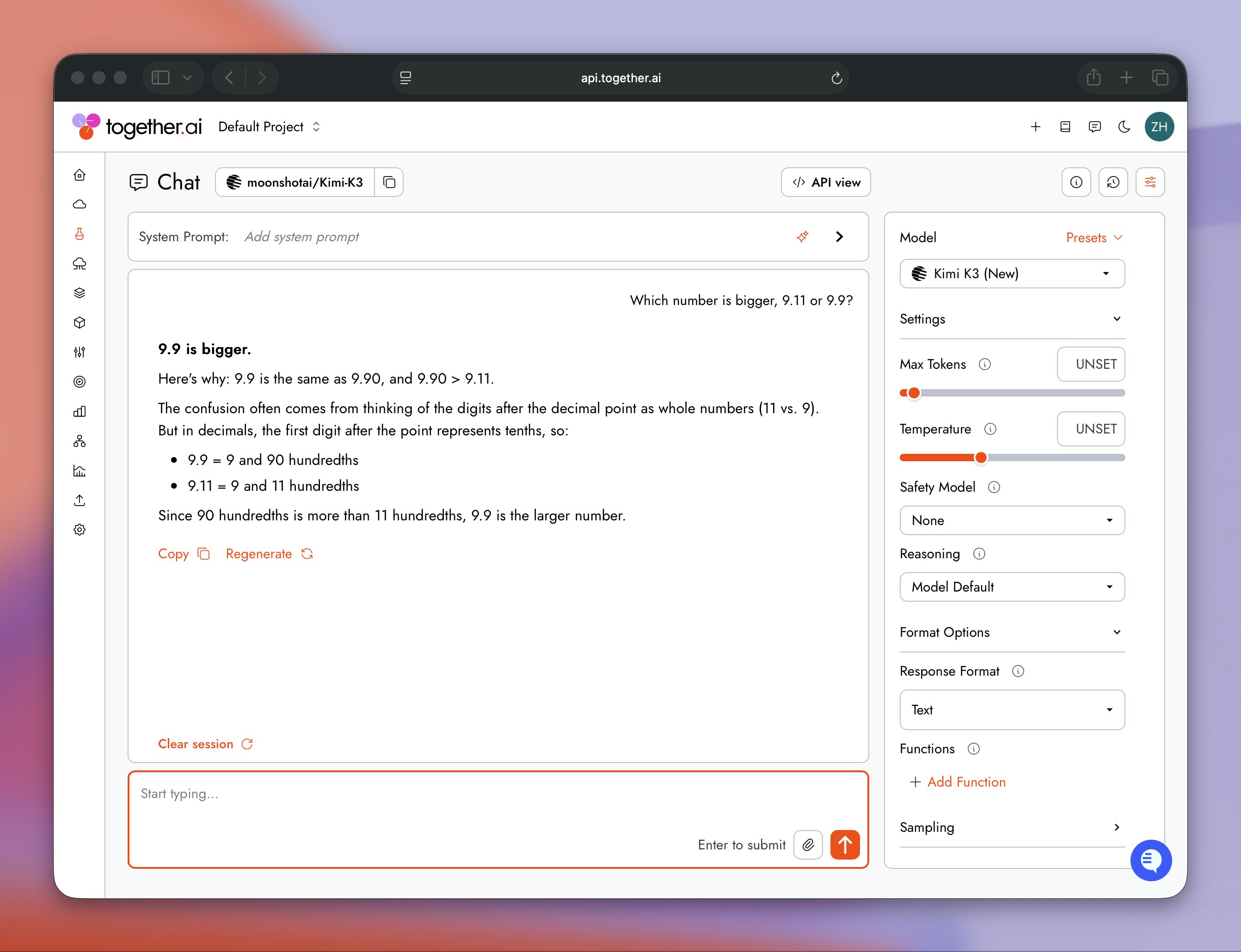Click the target circle icon in sidebar
1241x952 pixels.
tap(80, 382)
